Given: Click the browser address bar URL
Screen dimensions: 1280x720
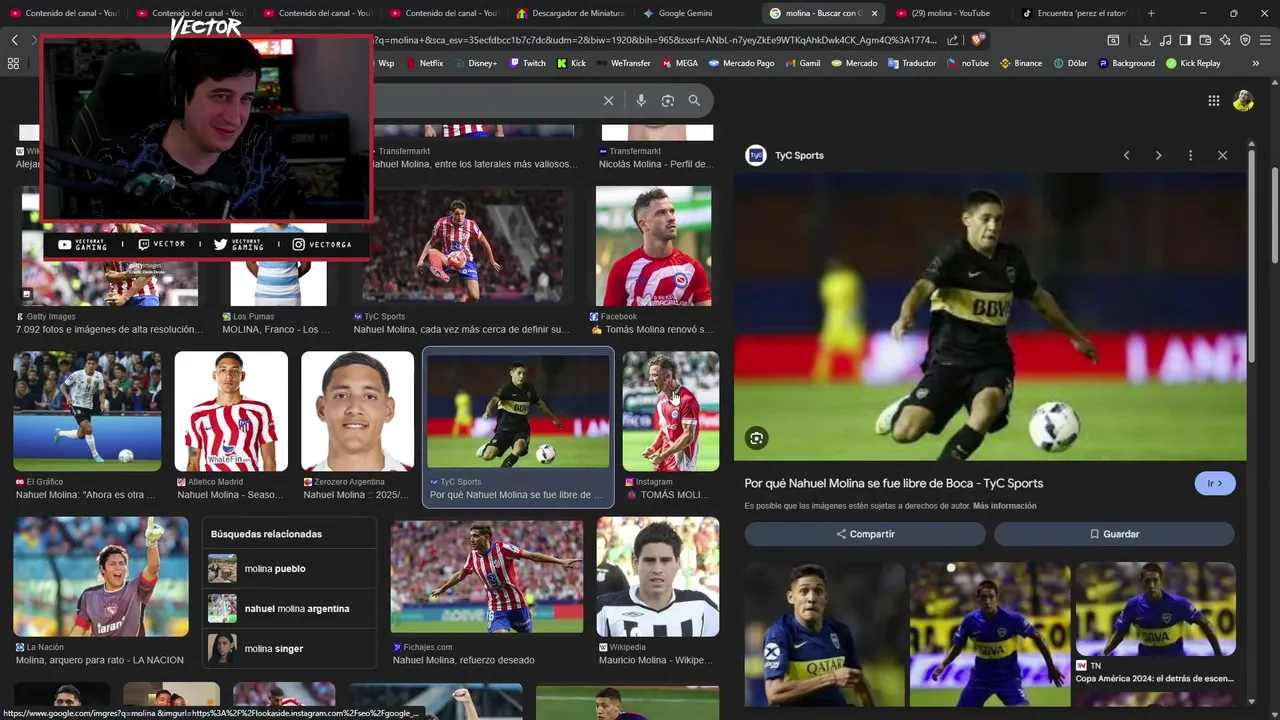Looking at the screenshot, I should (x=655, y=40).
